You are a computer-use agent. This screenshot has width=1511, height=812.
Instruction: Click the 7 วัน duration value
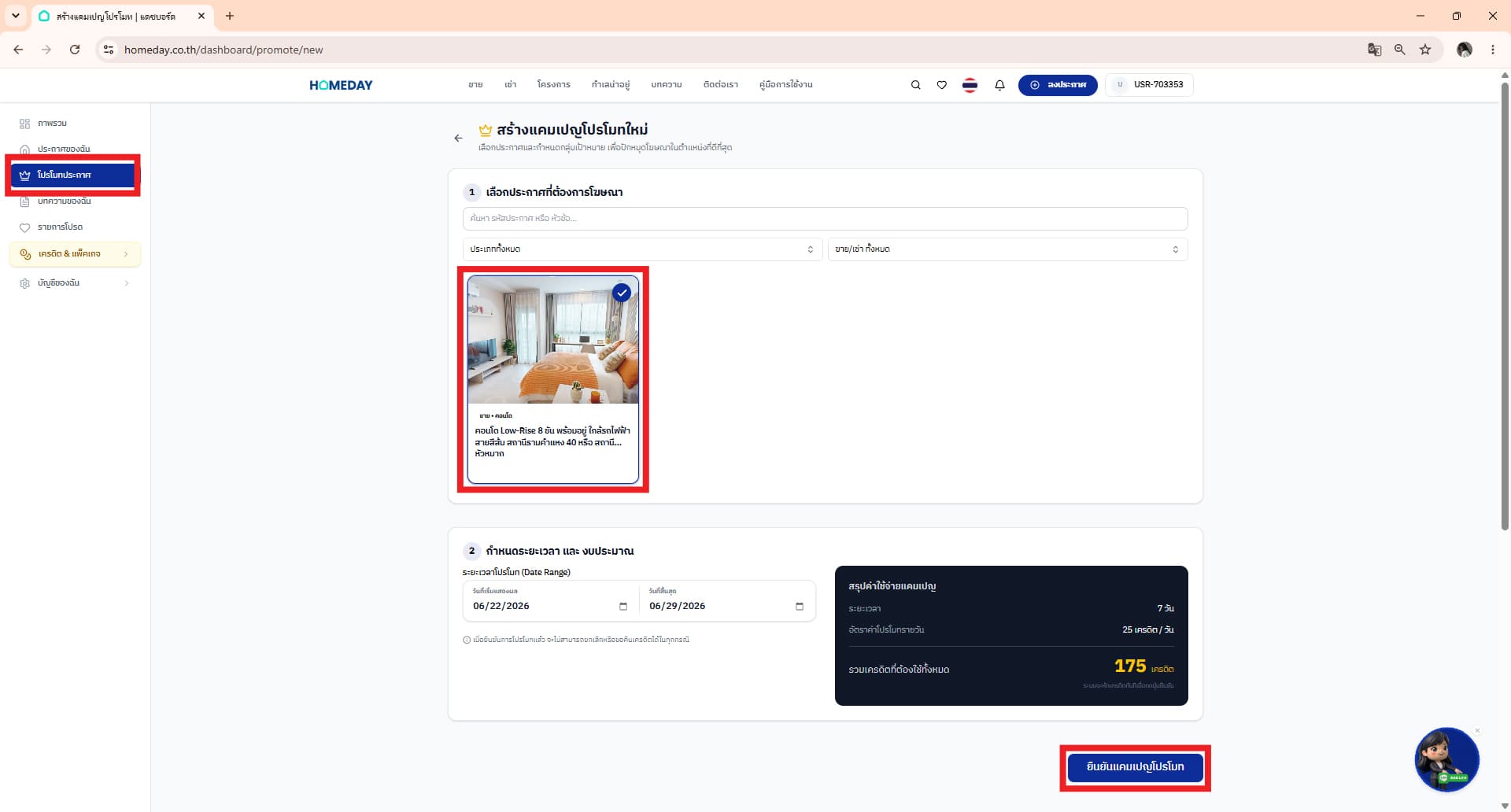coord(1166,609)
